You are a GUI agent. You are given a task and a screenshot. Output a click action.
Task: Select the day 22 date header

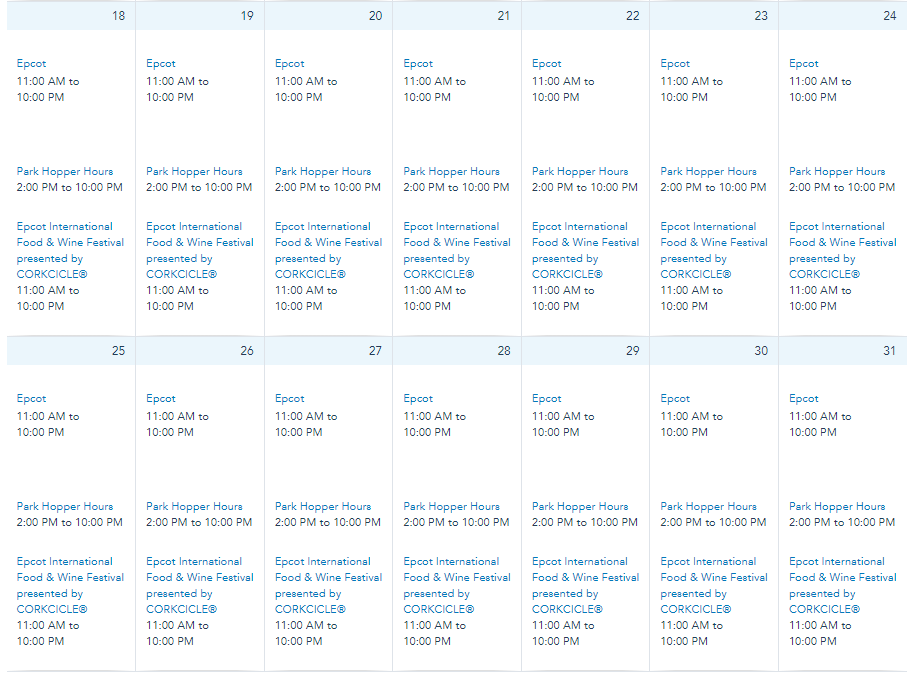pyautogui.click(x=586, y=16)
